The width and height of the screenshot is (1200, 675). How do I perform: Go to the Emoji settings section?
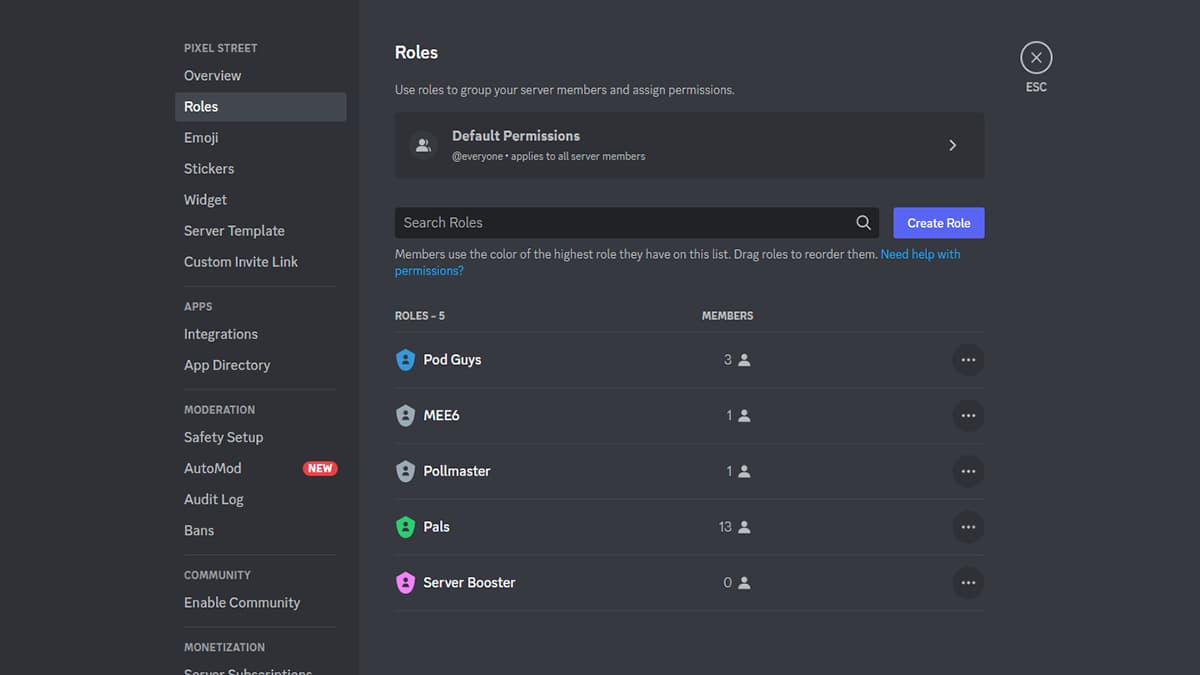[201, 138]
